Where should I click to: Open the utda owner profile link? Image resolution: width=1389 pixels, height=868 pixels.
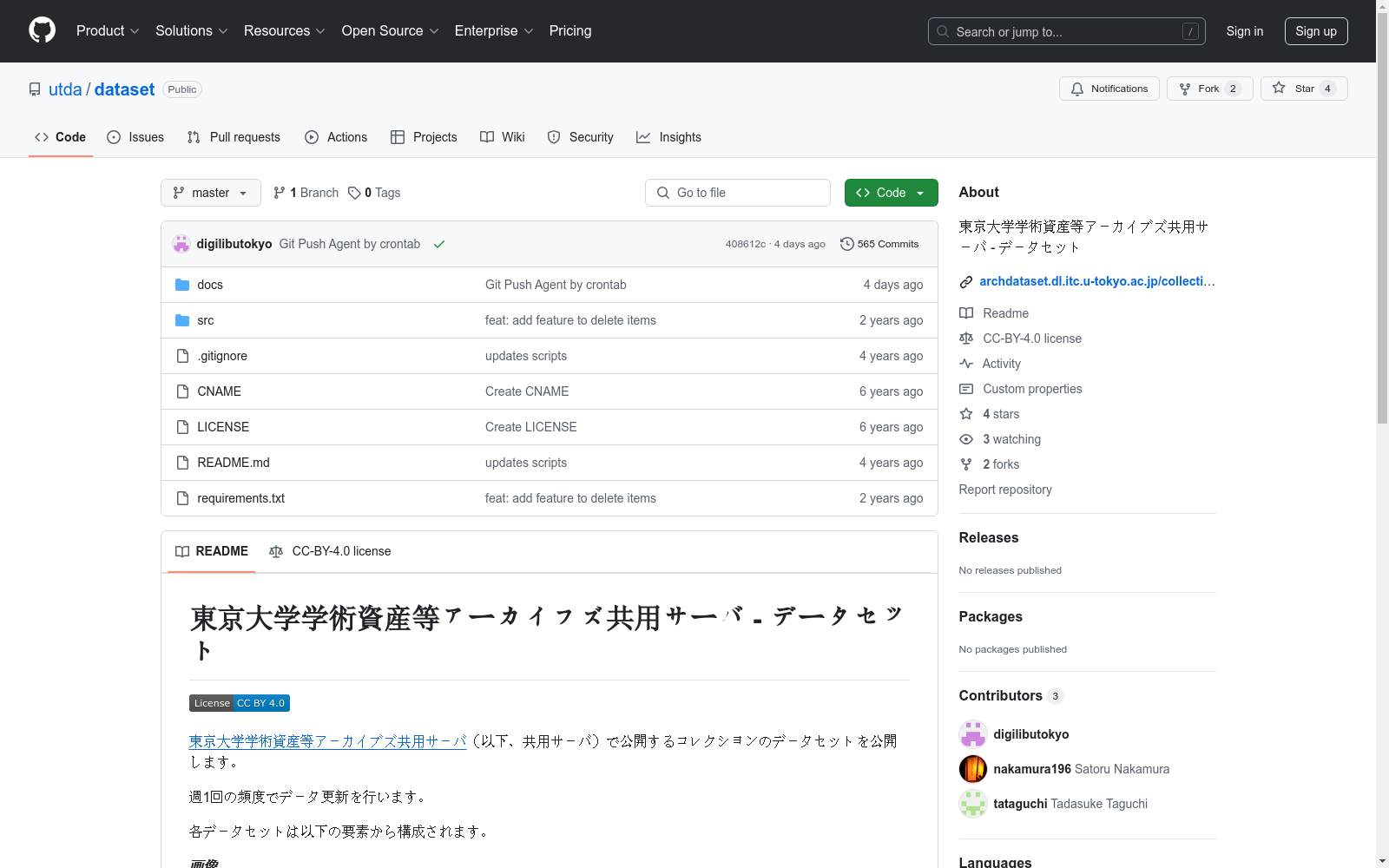click(65, 89)
